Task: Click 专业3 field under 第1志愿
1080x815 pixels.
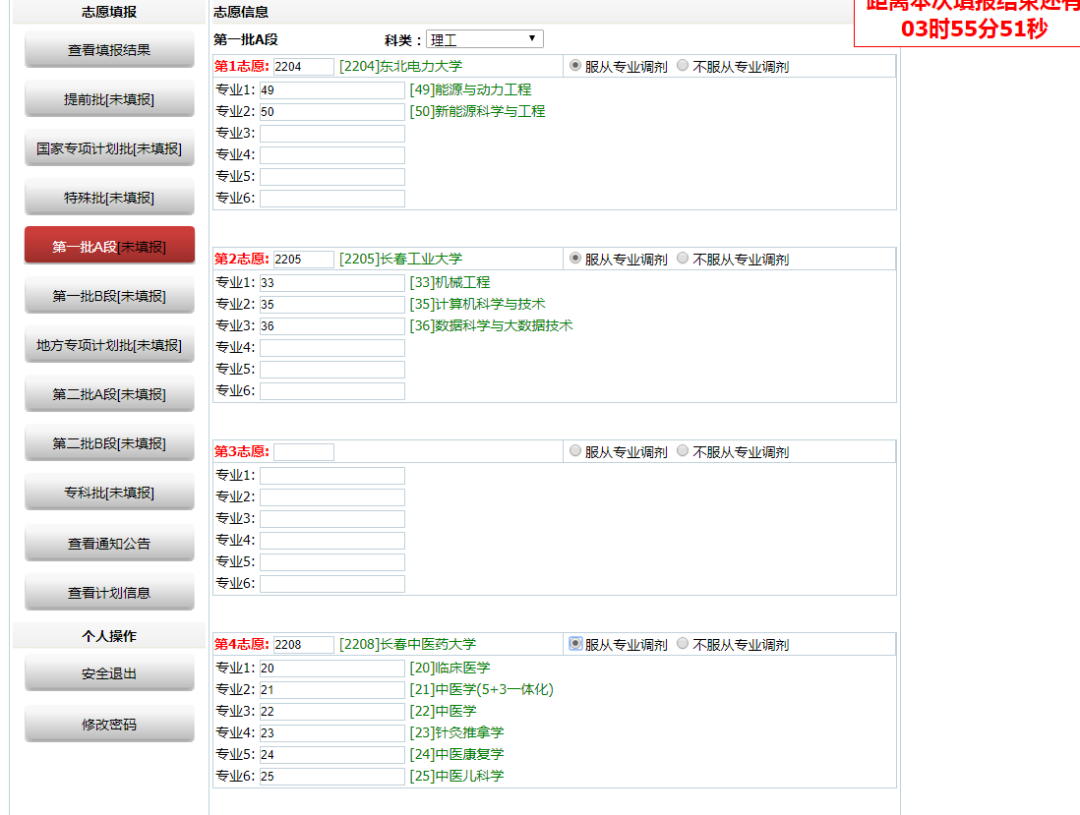Action: point(332,133)
